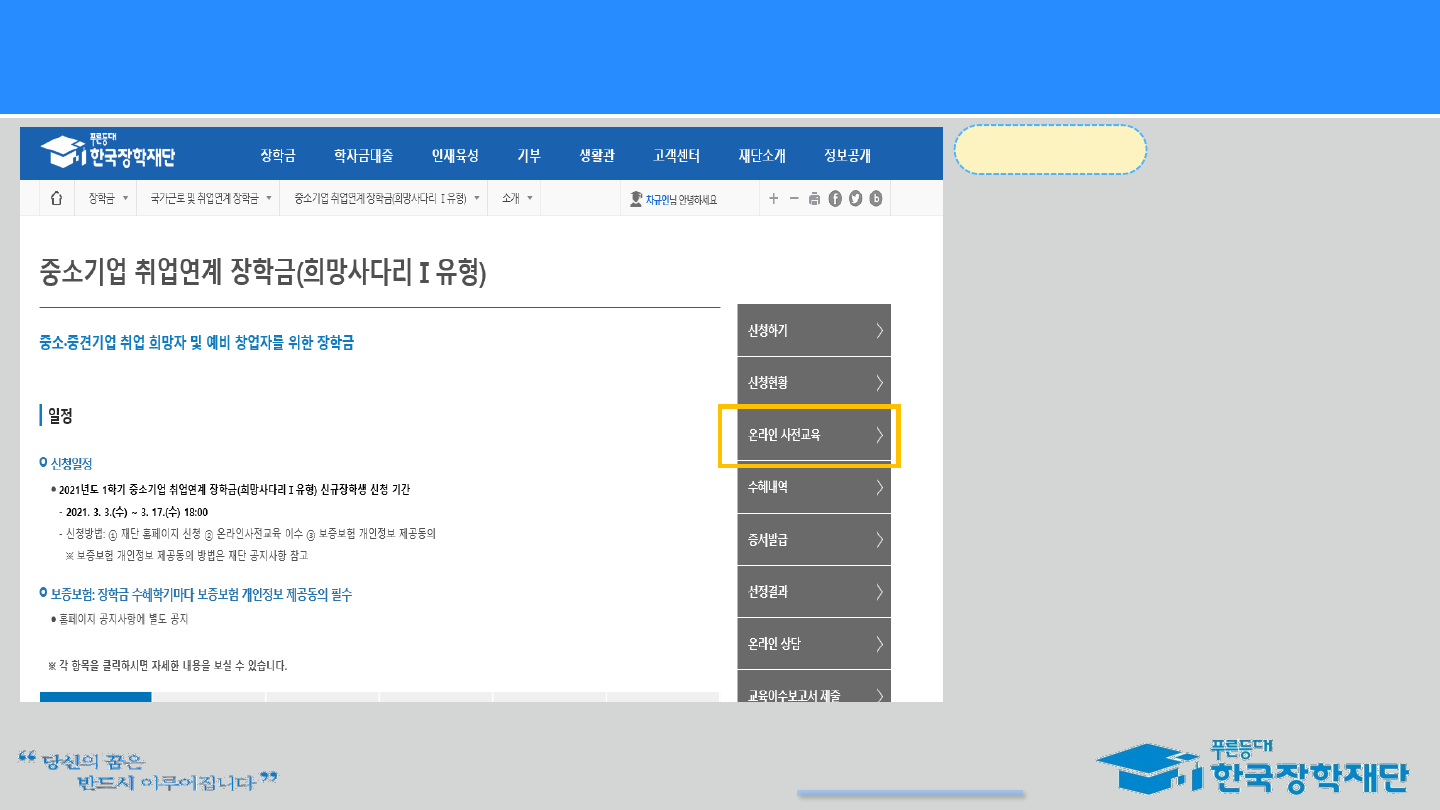This screenshot has height=810, width=1440.
Task: Share the page via Facebook icon
Action: [x=835, y=199]
